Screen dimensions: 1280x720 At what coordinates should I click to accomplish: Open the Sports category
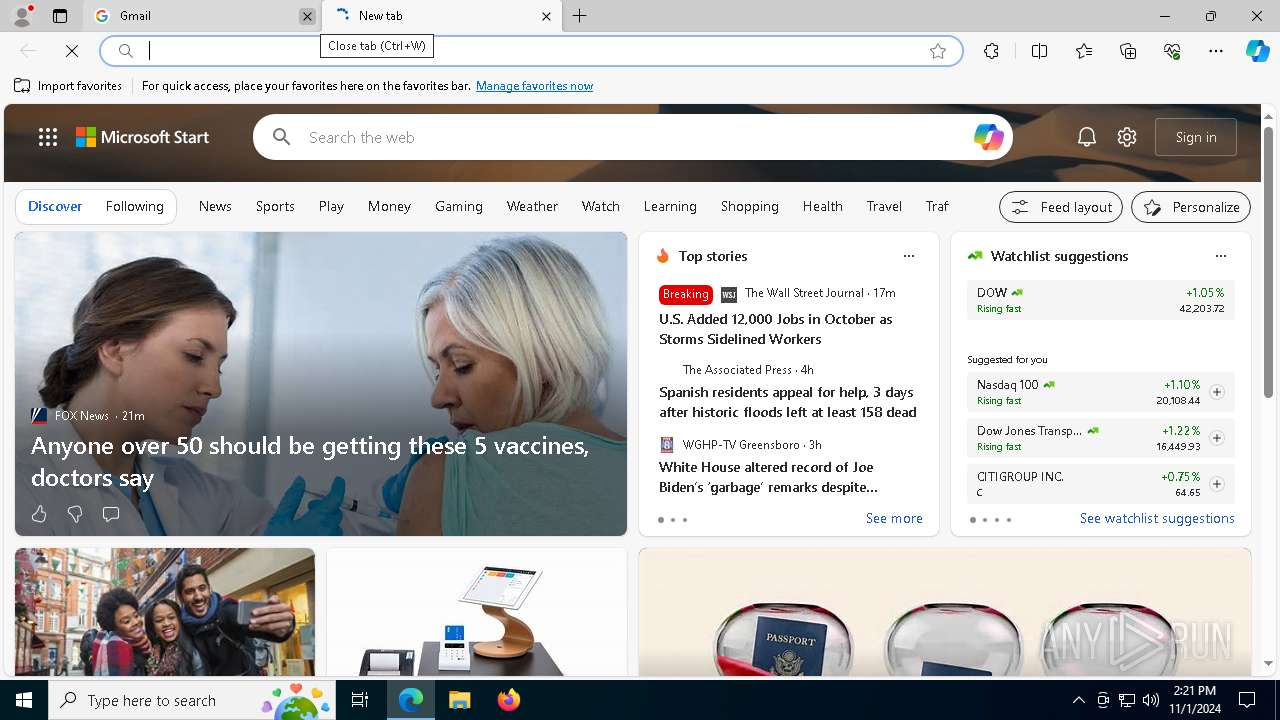pyautogui.click(x=275, y=206)
